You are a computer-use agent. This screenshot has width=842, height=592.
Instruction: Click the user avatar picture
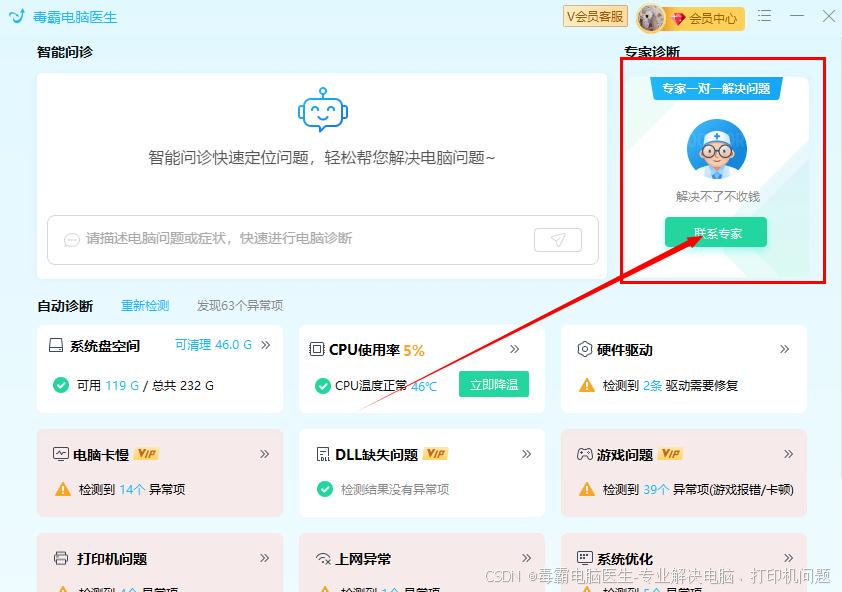click(650, 18)
